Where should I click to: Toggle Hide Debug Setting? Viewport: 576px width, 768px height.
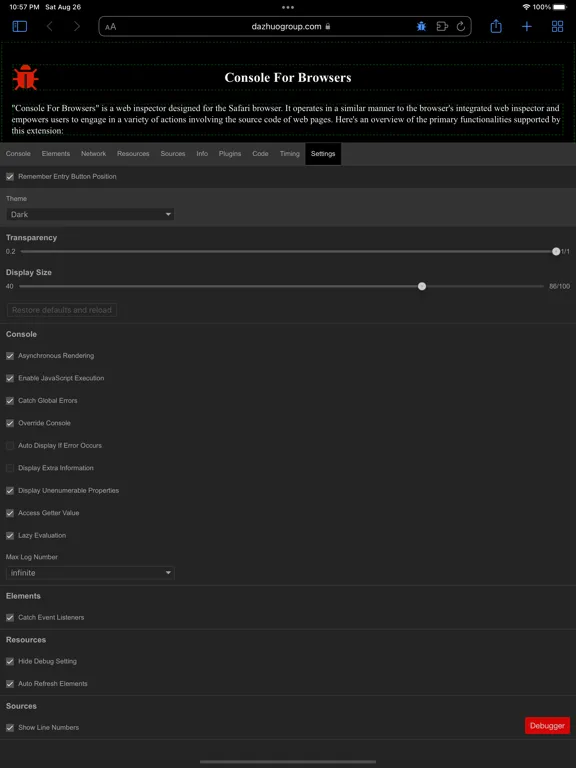point(10,662)
